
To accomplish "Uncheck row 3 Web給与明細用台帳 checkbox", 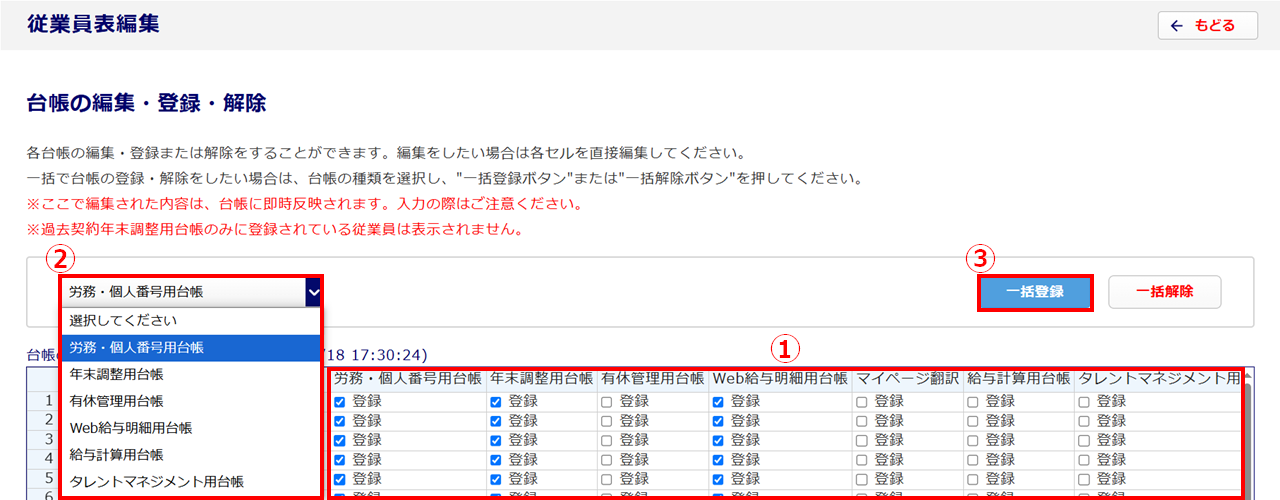I will coord(718,439).
